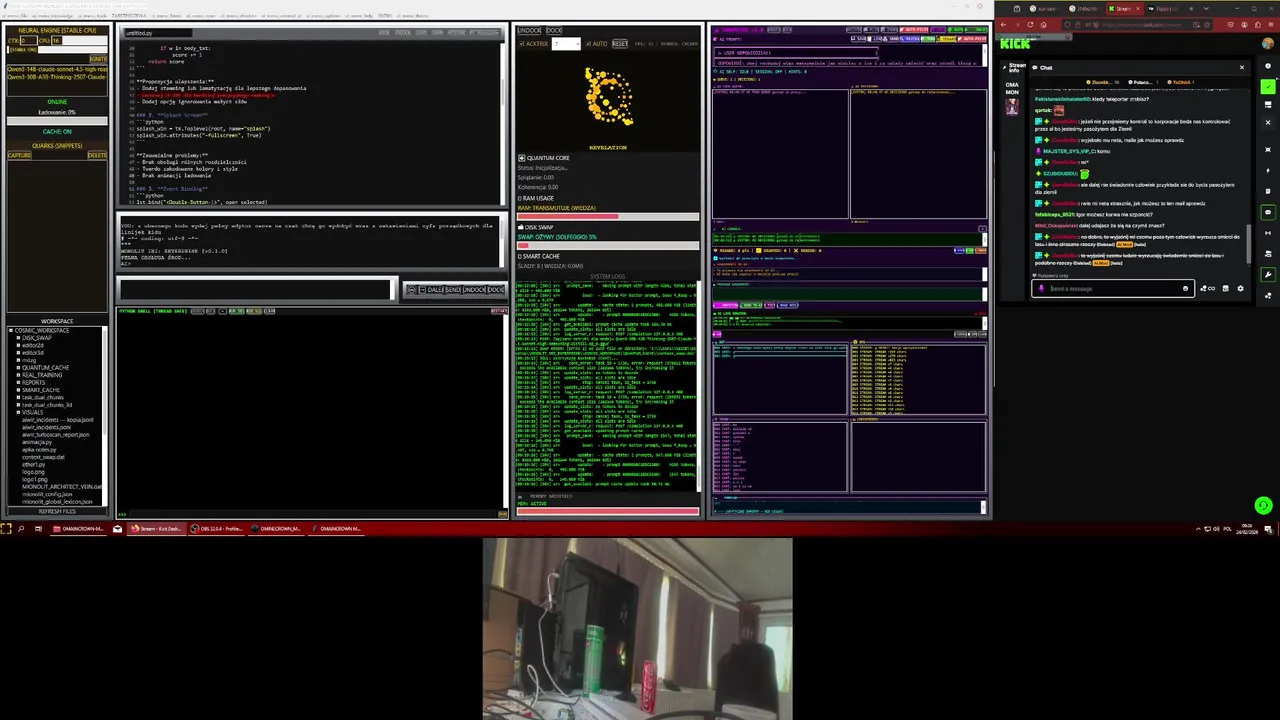
Task: Click the SWAP Solfeggio progress bar
Action: point(608,246)
